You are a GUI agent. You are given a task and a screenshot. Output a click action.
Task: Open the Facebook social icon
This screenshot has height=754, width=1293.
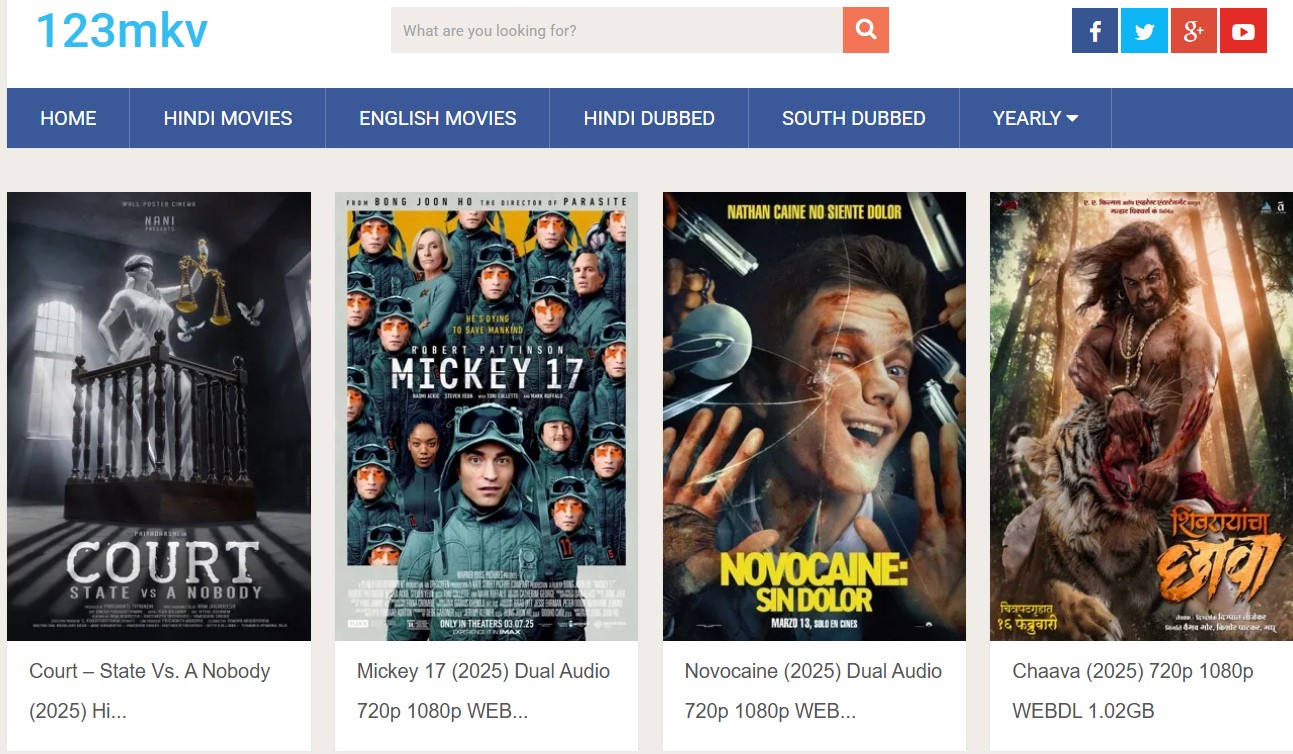coord(1095,31)
